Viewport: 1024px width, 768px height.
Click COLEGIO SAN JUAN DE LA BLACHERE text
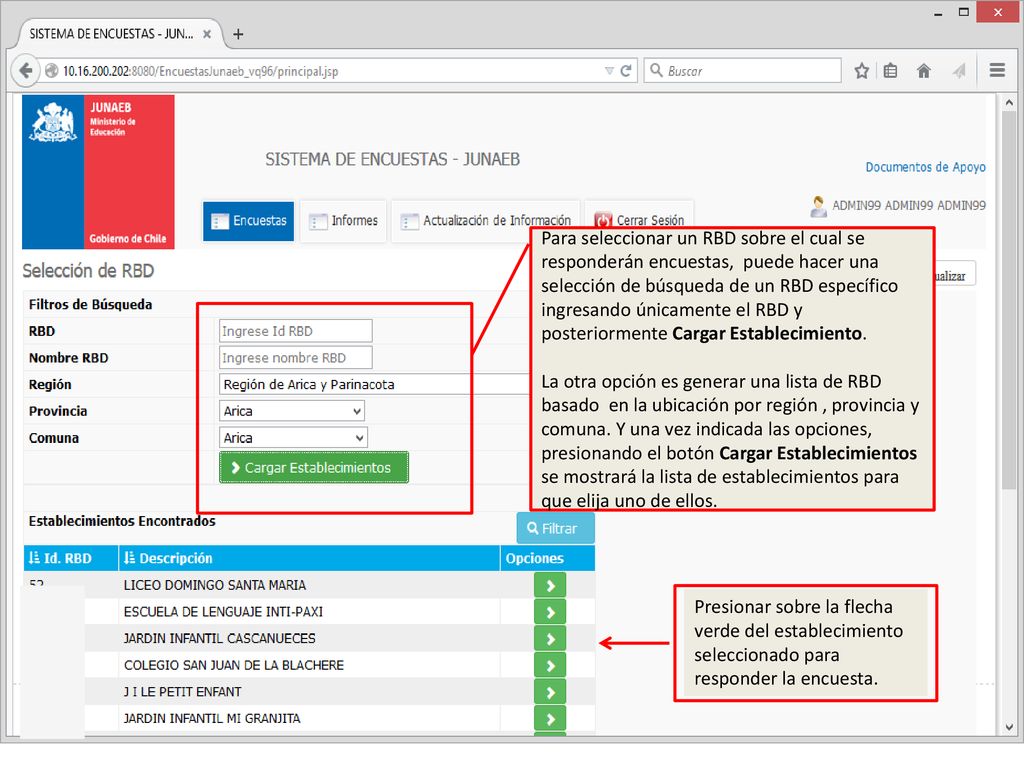pos(234,665)
